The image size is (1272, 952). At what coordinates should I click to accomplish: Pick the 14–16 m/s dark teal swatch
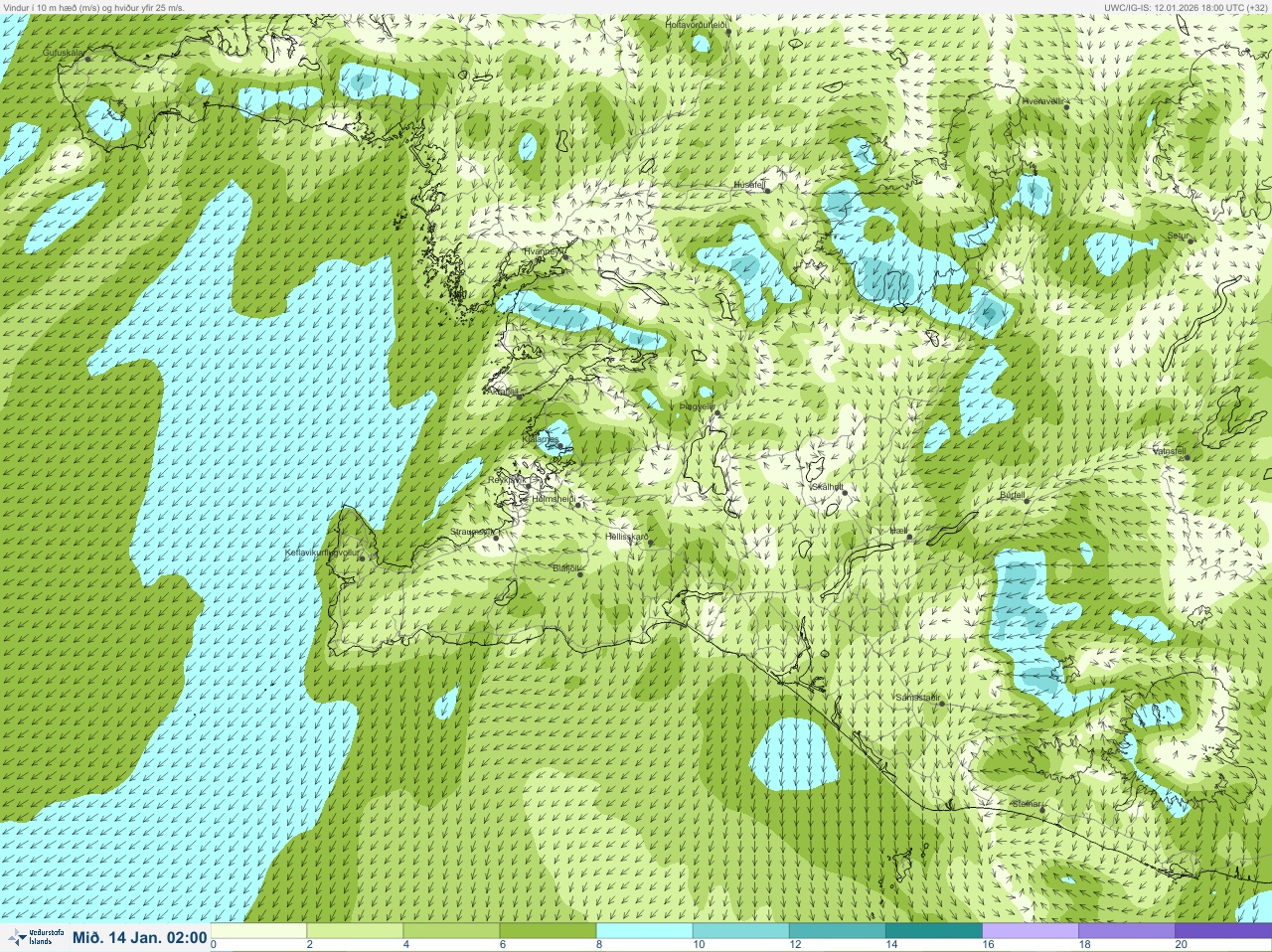point(934,931)
